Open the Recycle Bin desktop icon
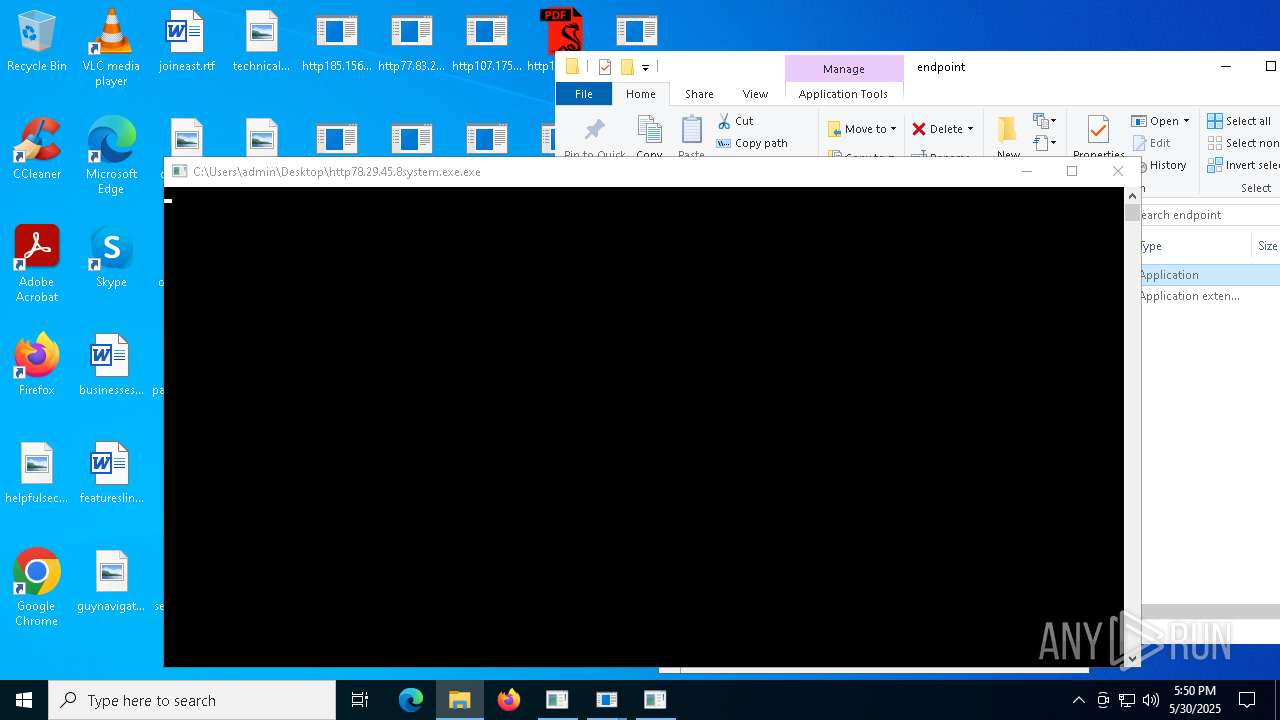1280x720 pixels. [37, 42]
